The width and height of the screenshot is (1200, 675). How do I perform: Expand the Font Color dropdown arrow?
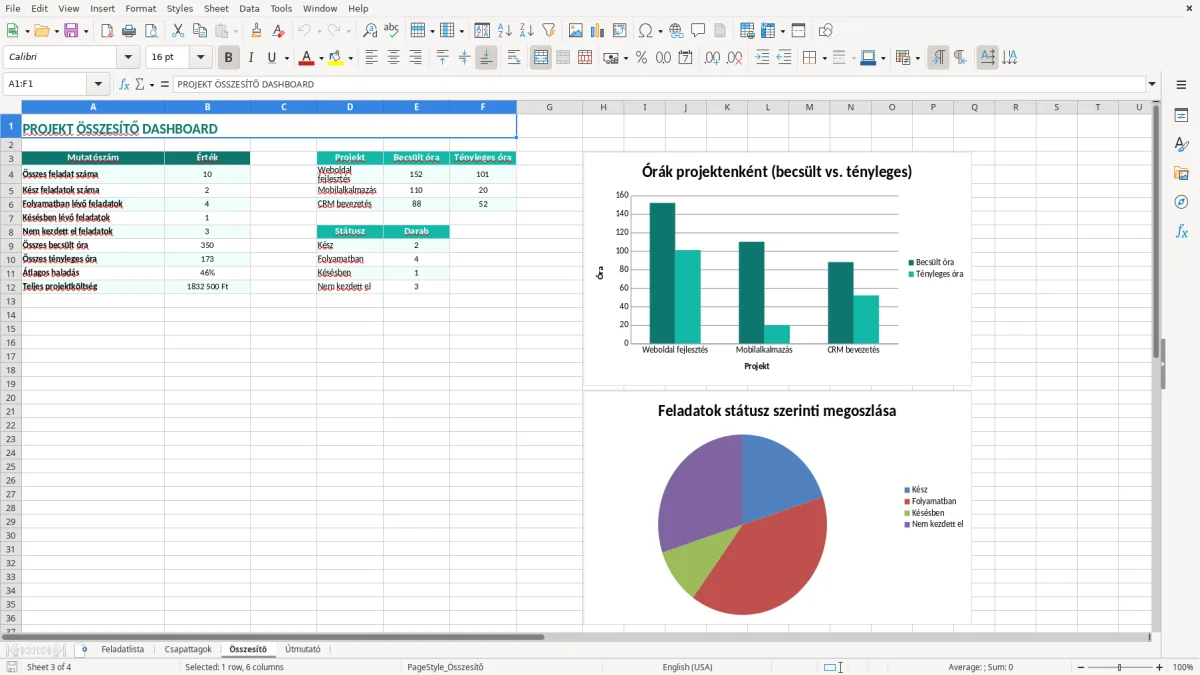(321, 58)
